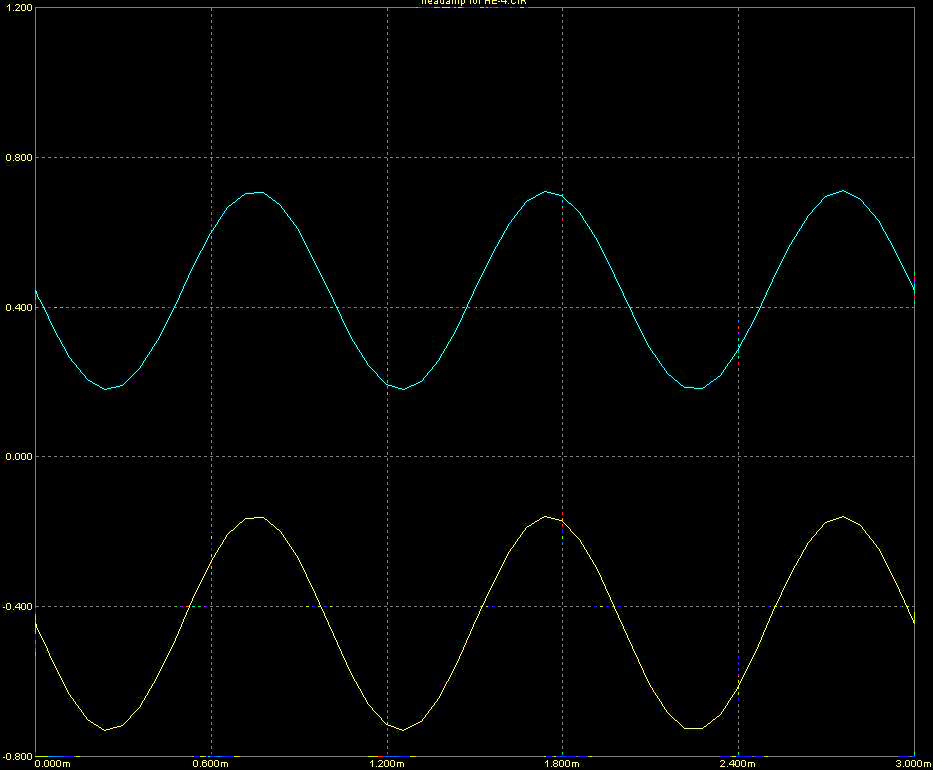Click the 0.800 Y-axis label
This screenshot has height=770, width=933.
point(19,158)
